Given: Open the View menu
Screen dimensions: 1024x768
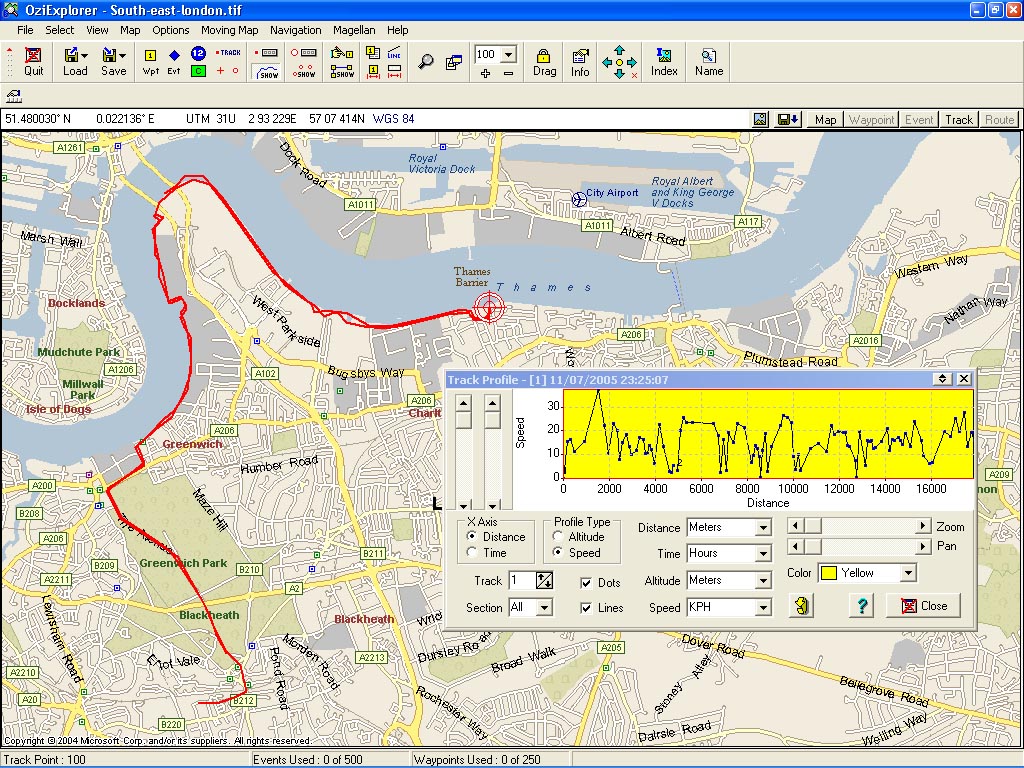Looking at the screenshot, I should click(97, 30).
